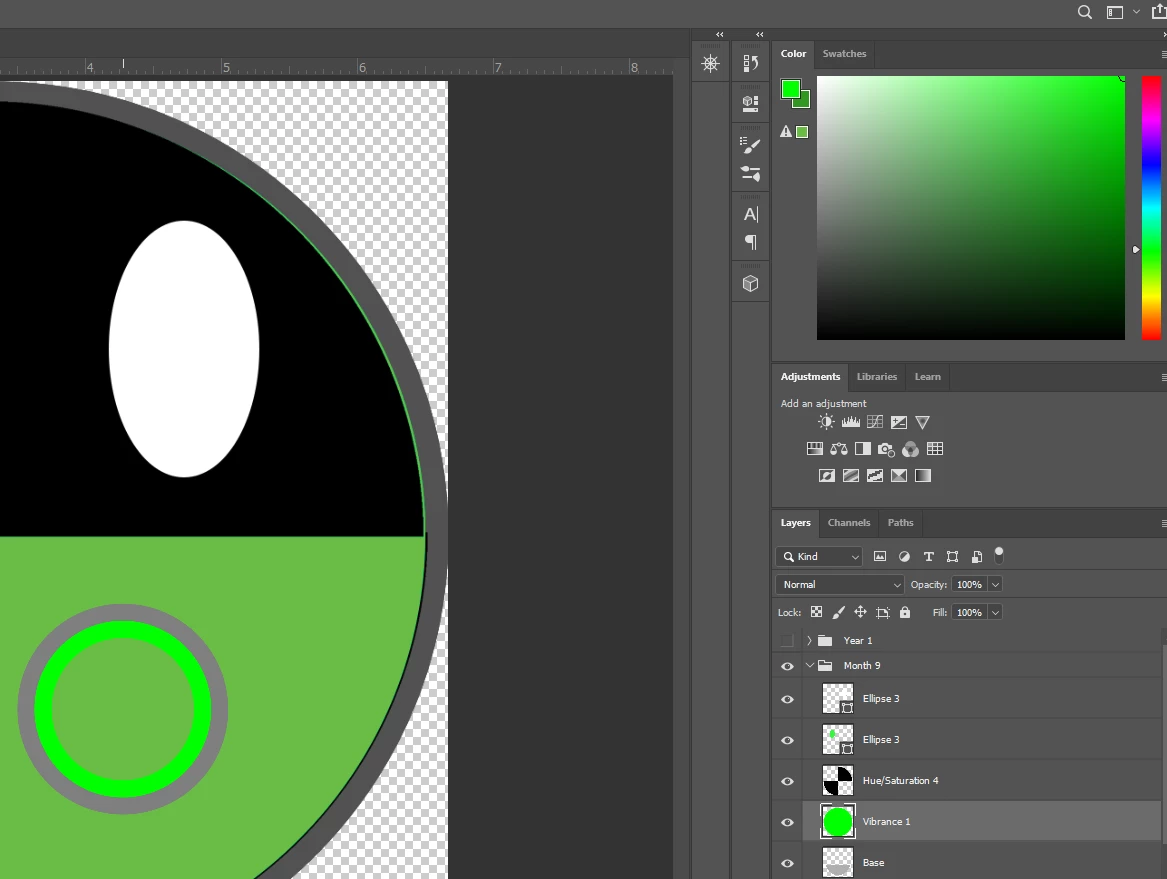Add a Photo Filter adjustment

click(886, 449)
